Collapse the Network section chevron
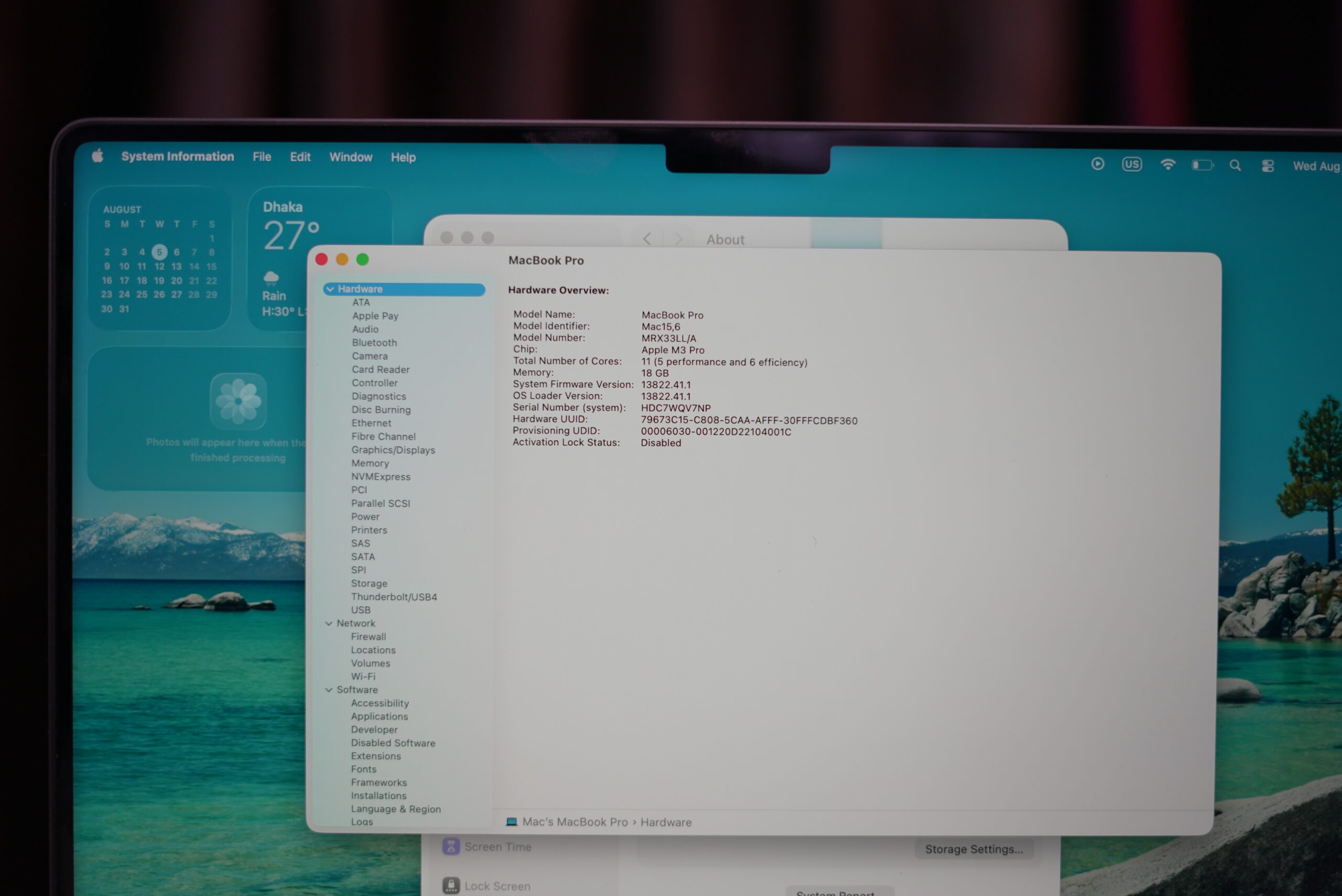 point(329,624)
